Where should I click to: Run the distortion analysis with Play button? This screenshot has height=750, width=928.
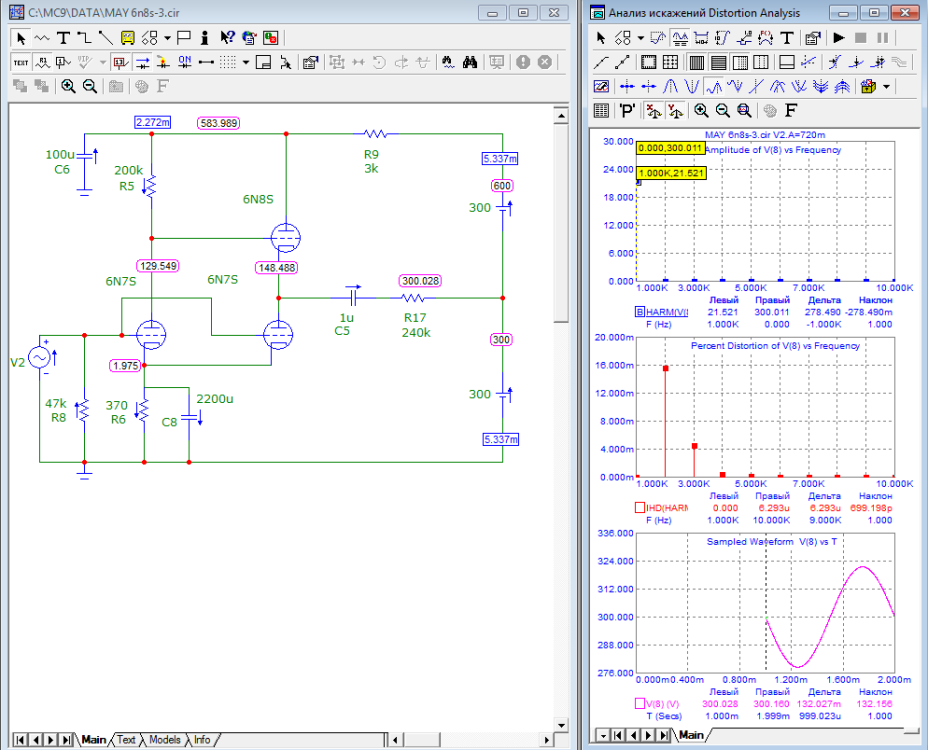pos(838,38)
